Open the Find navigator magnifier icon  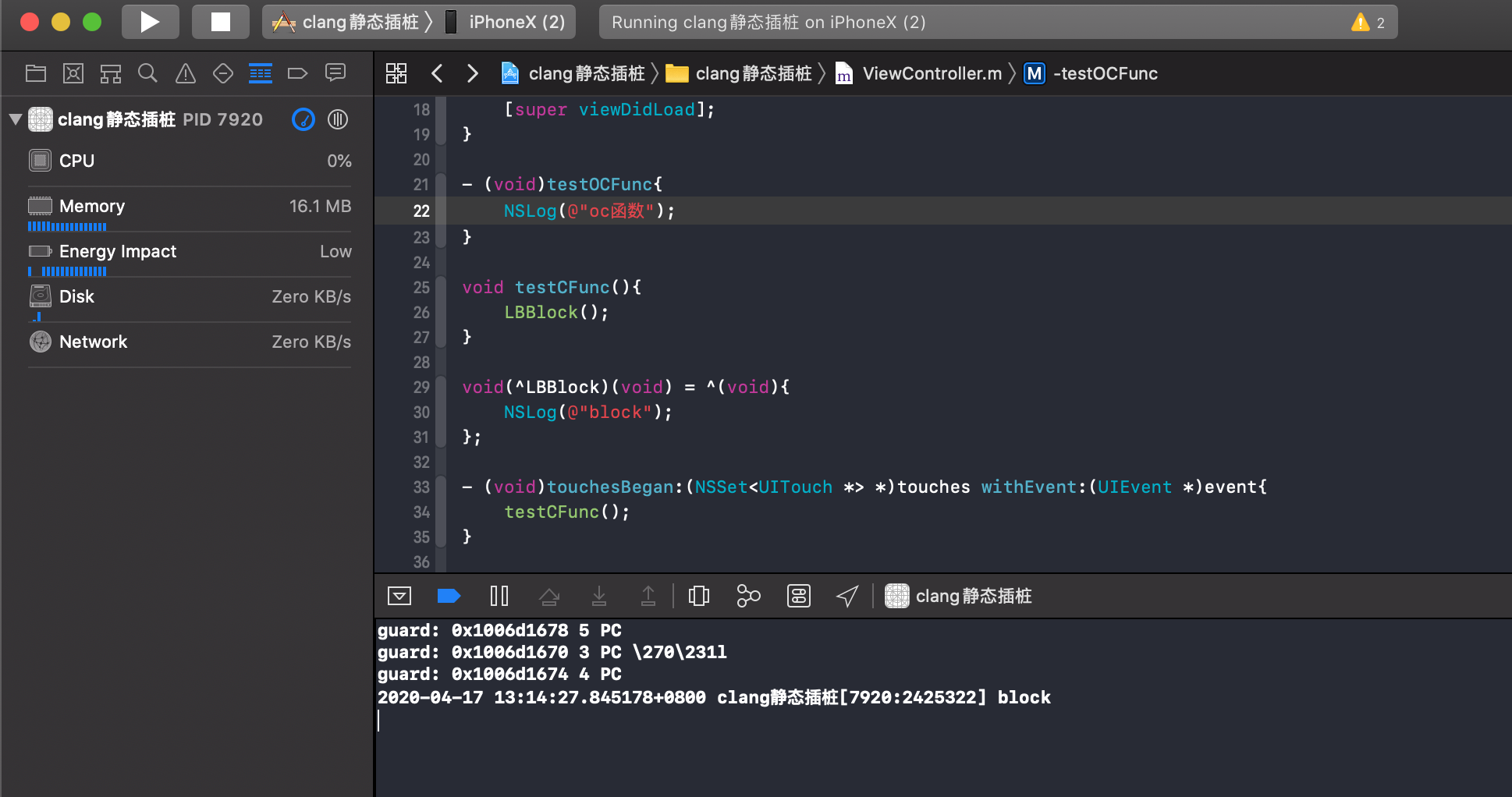click(147, 73)
